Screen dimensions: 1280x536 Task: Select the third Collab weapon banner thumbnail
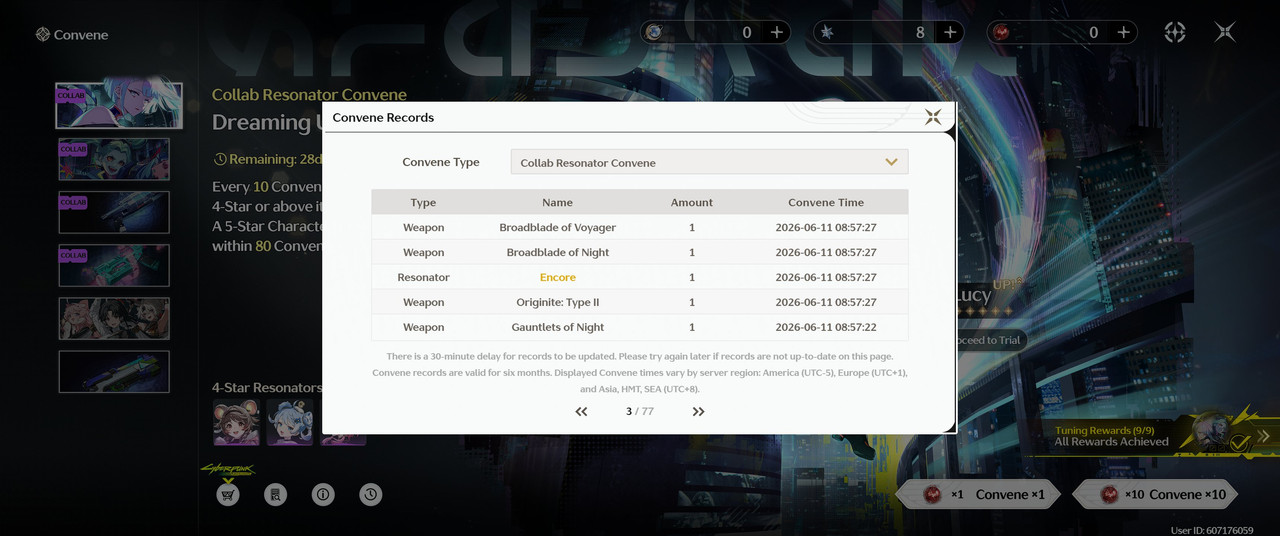[114, 212]
